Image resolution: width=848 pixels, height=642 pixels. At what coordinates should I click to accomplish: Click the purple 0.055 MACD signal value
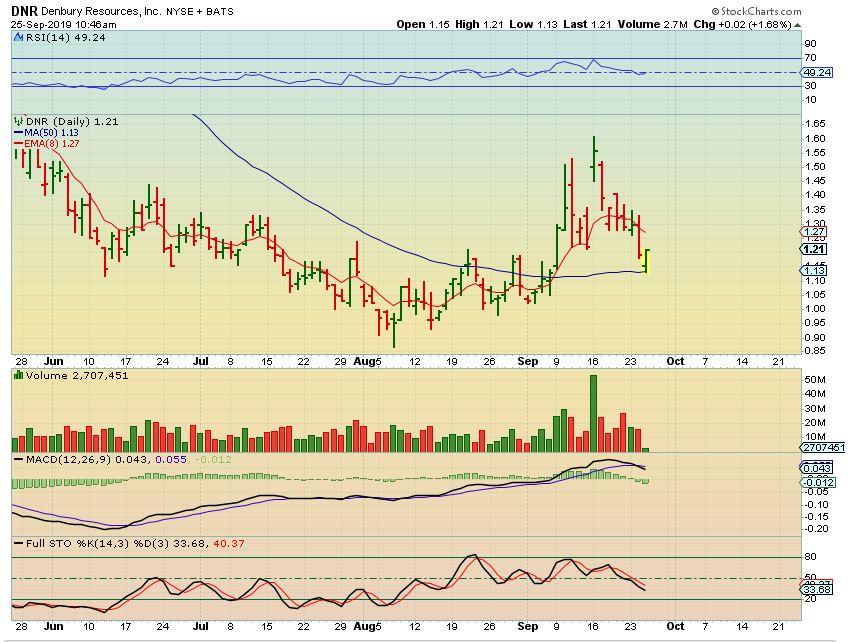[x=171, y=459]
